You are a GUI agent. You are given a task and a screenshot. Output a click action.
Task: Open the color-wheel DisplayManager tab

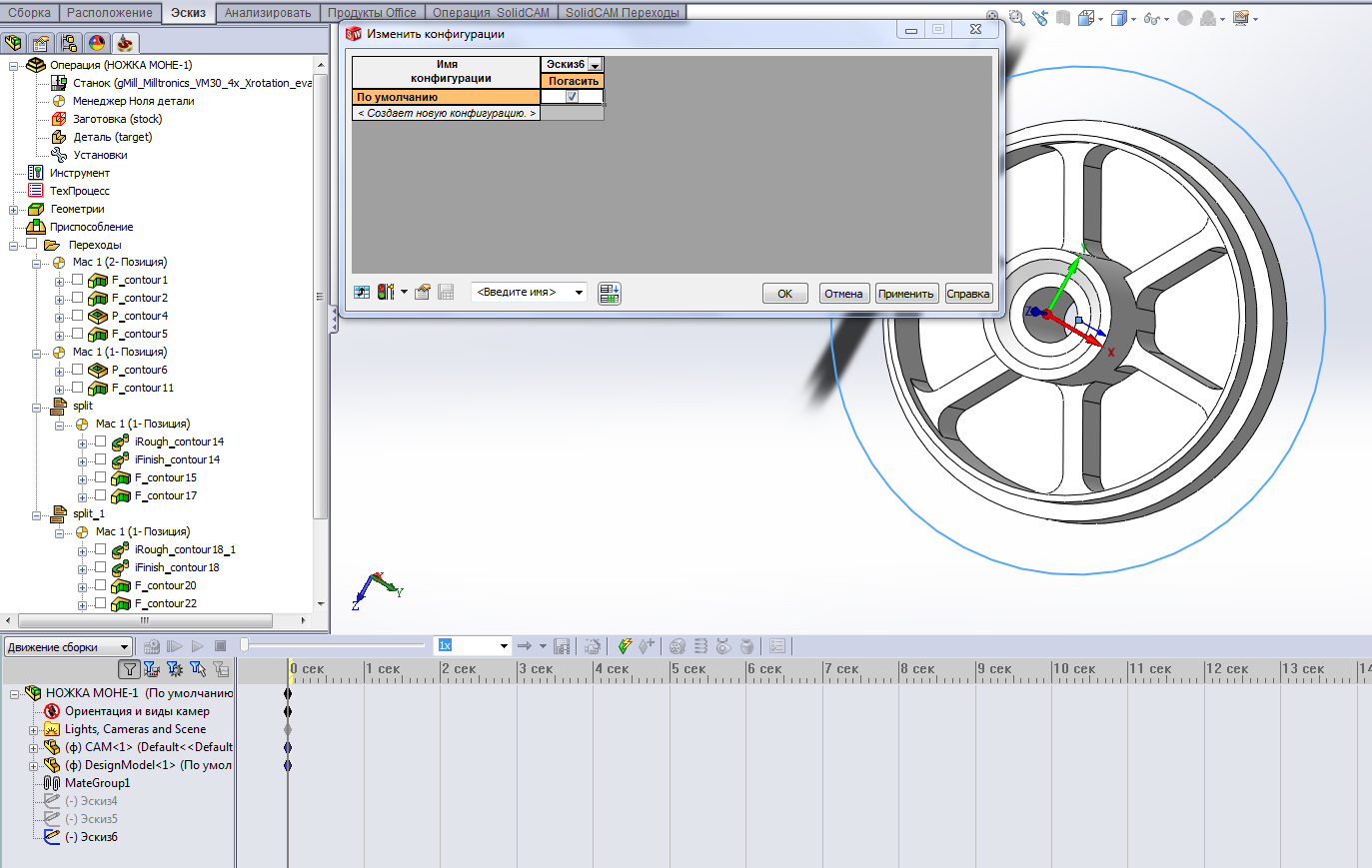97,43
